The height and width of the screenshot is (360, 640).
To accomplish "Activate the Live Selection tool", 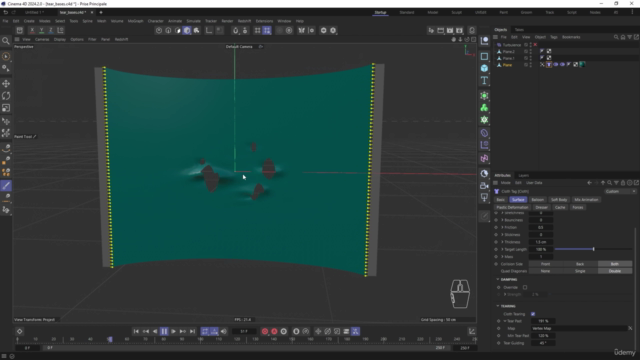I will click(x=6, y=56).
